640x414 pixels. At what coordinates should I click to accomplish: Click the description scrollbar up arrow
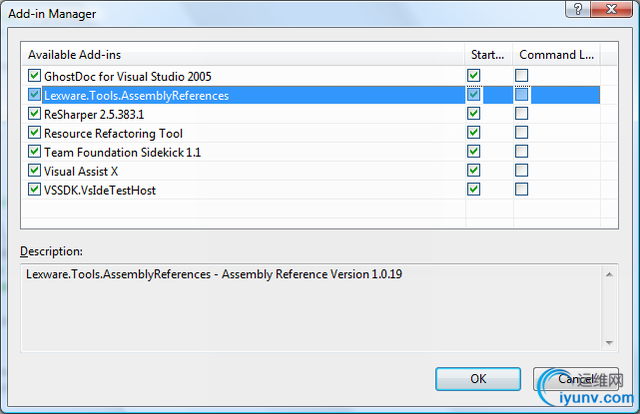click(609, 274)
